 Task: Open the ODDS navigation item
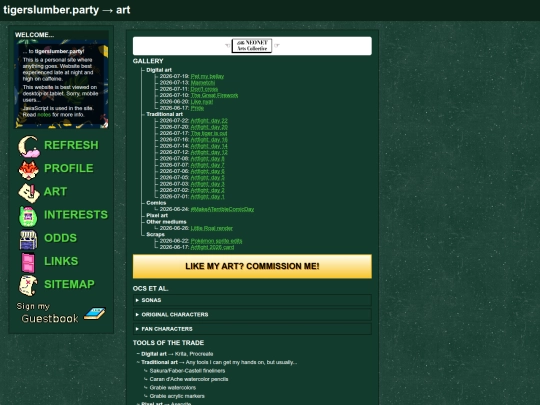(61, 238)
